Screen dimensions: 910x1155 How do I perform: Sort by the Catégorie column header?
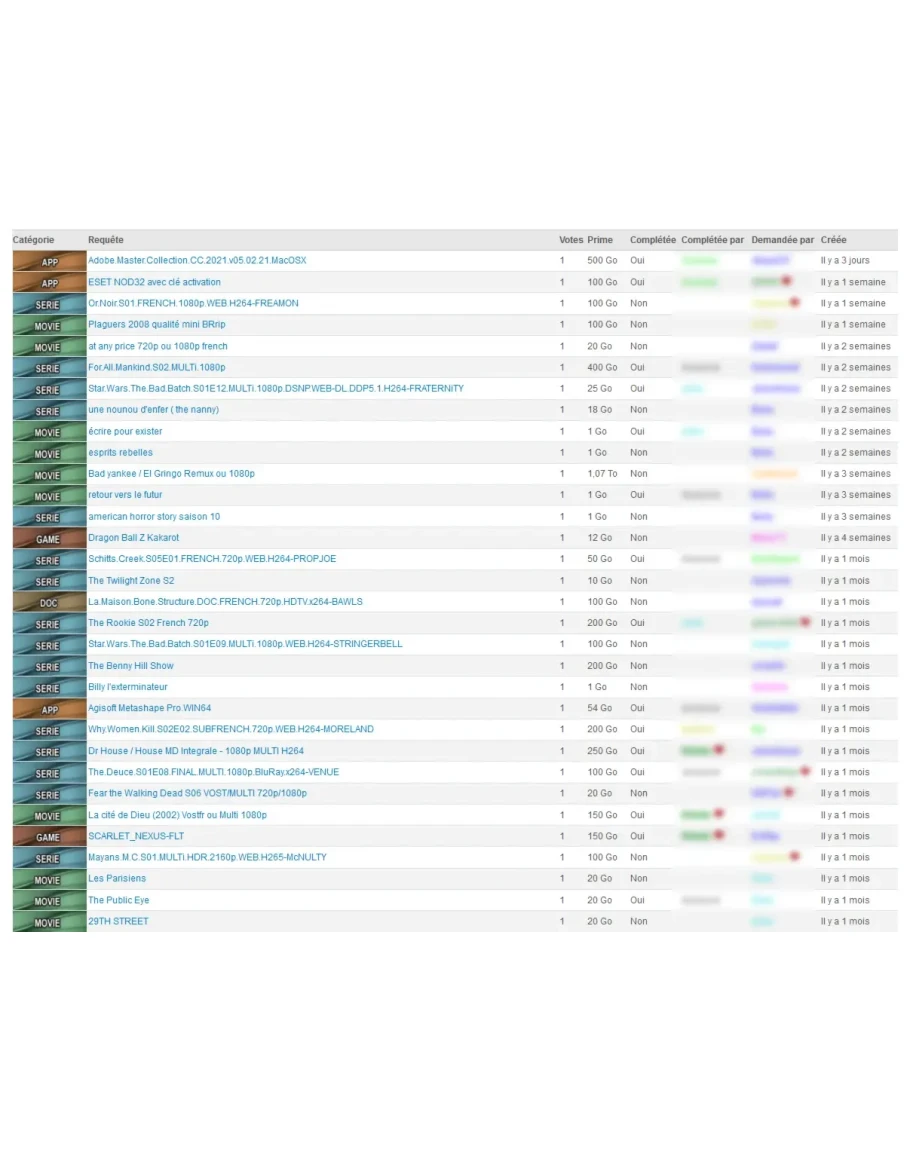(x=34, y=240)
